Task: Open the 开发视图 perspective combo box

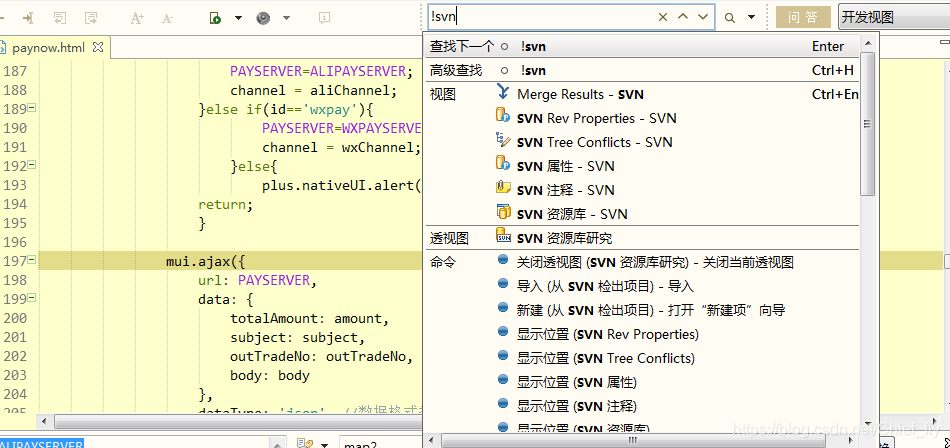Action: click(x=894, y=18)
